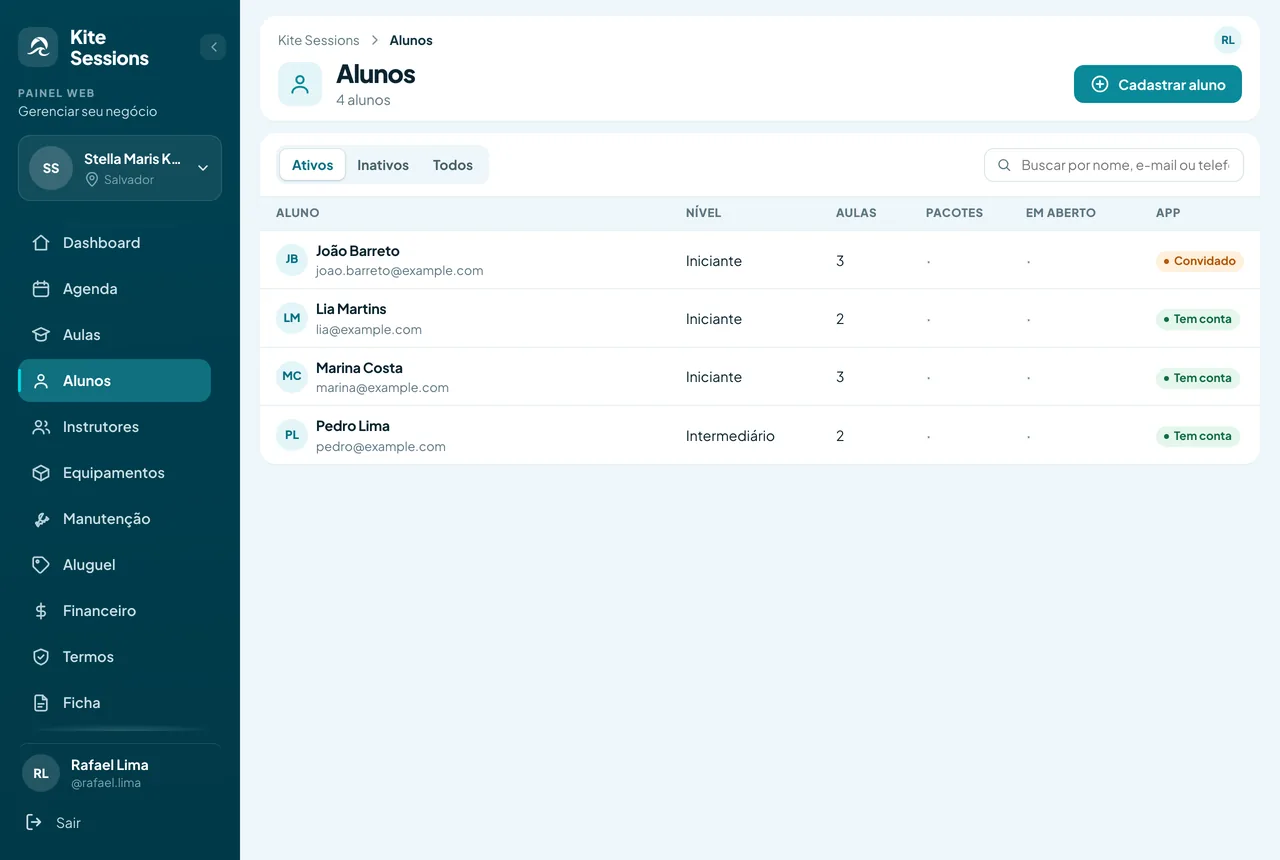1280x860 pixels.
Task: Open the RL avatar menu at top right
Action: 1228,40
